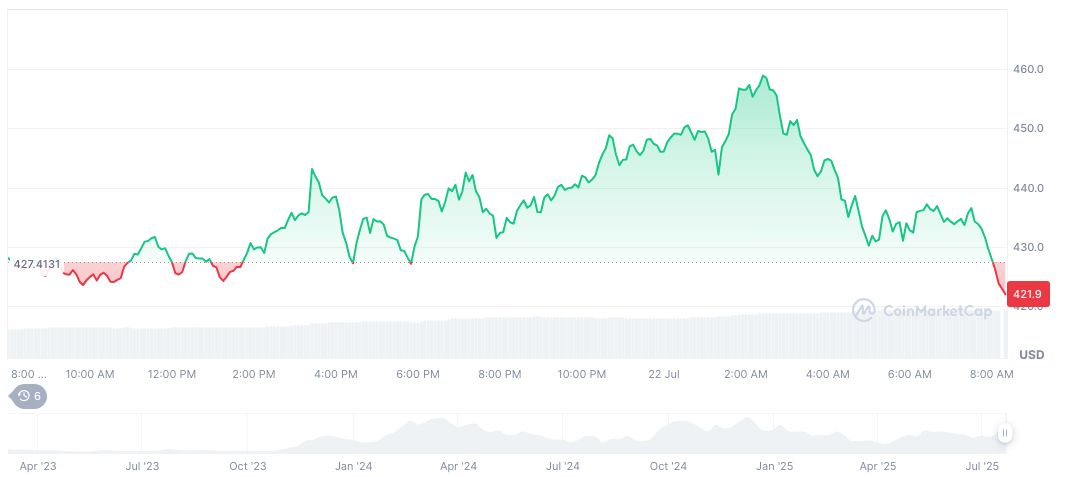
Task: Click the 8:00 PM time axis label
Action: point(499,374)
